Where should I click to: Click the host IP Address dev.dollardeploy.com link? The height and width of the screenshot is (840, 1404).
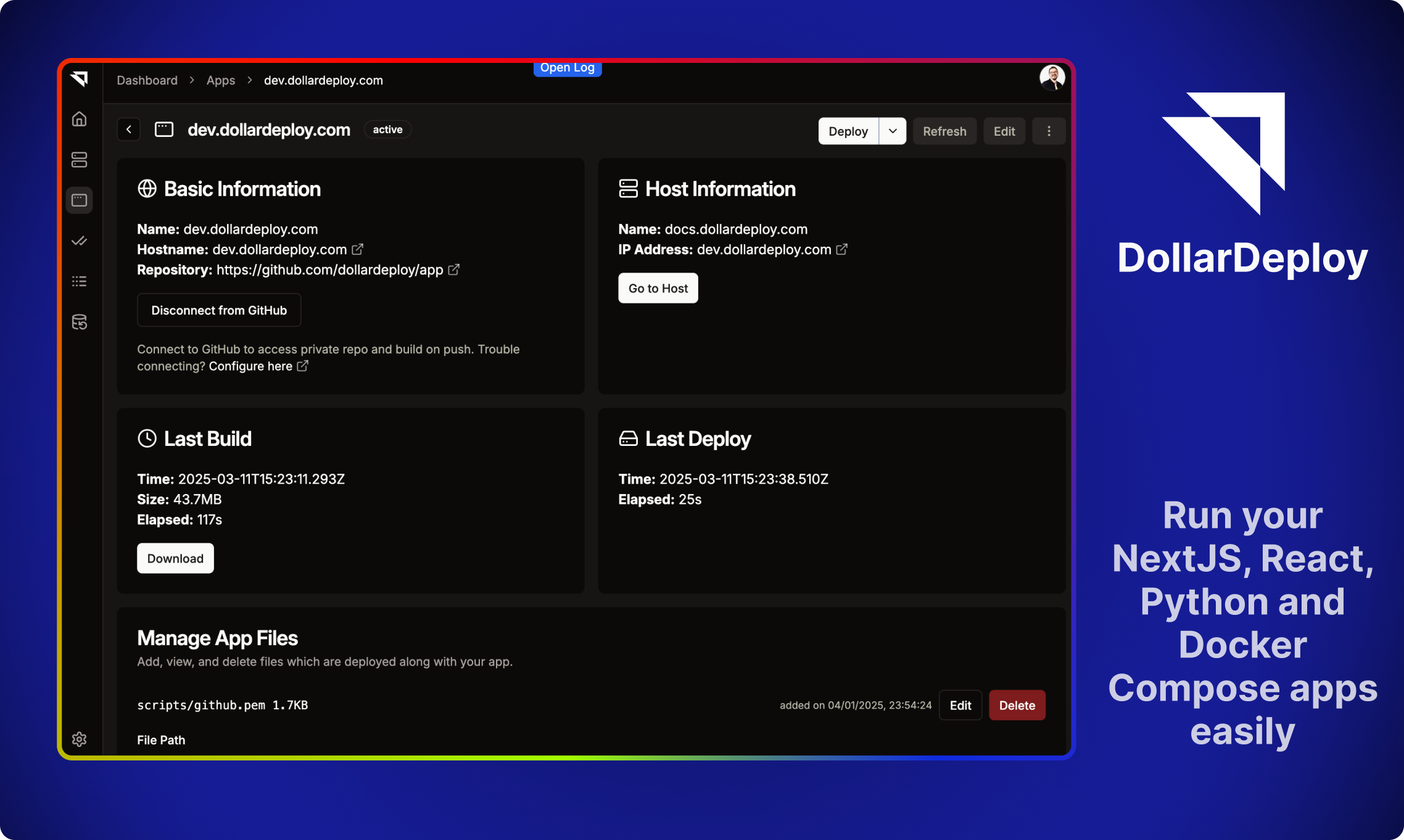coord(764,249)
